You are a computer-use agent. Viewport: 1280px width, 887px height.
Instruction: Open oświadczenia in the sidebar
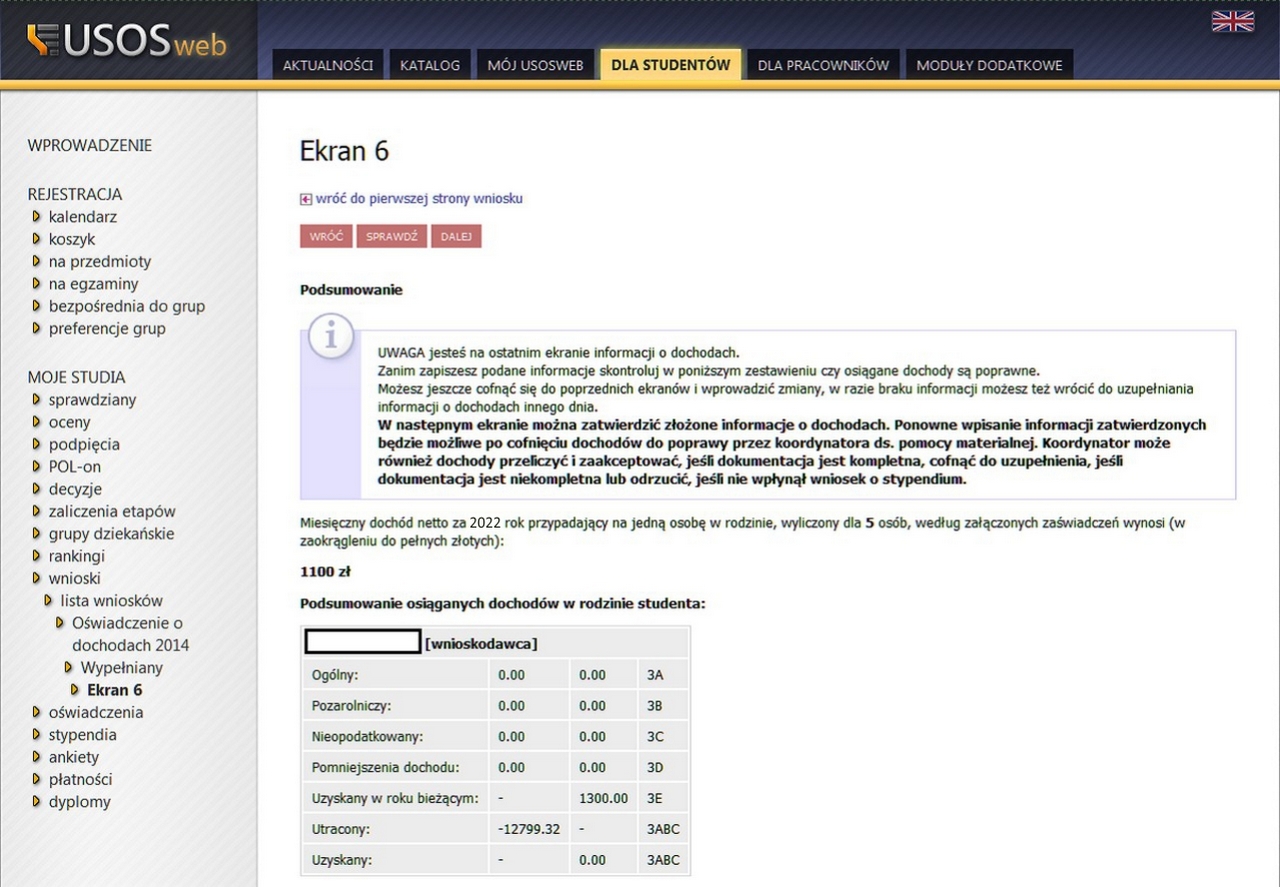(x=96, y=712)
